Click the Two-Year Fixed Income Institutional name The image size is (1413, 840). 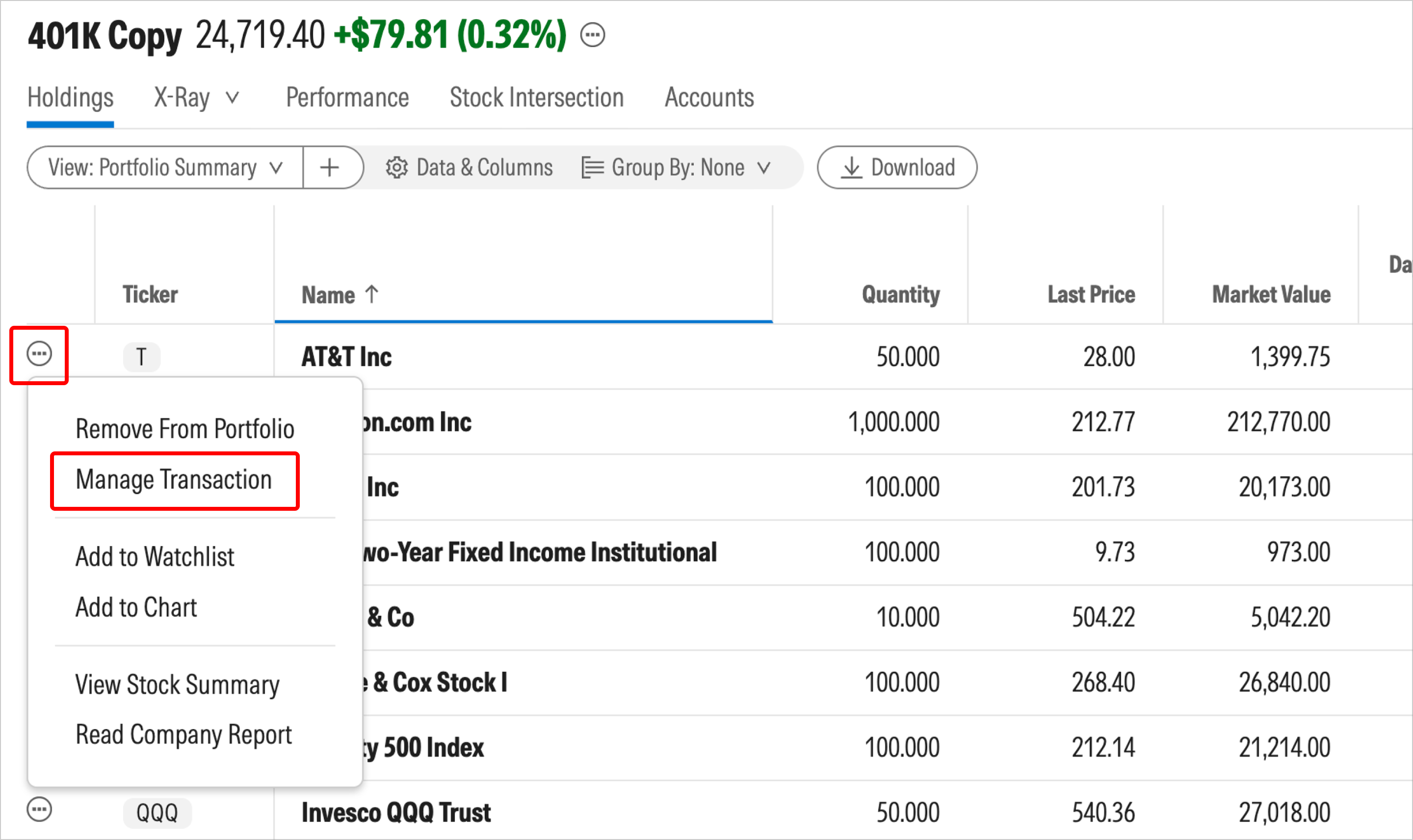[x=540, y=552]
